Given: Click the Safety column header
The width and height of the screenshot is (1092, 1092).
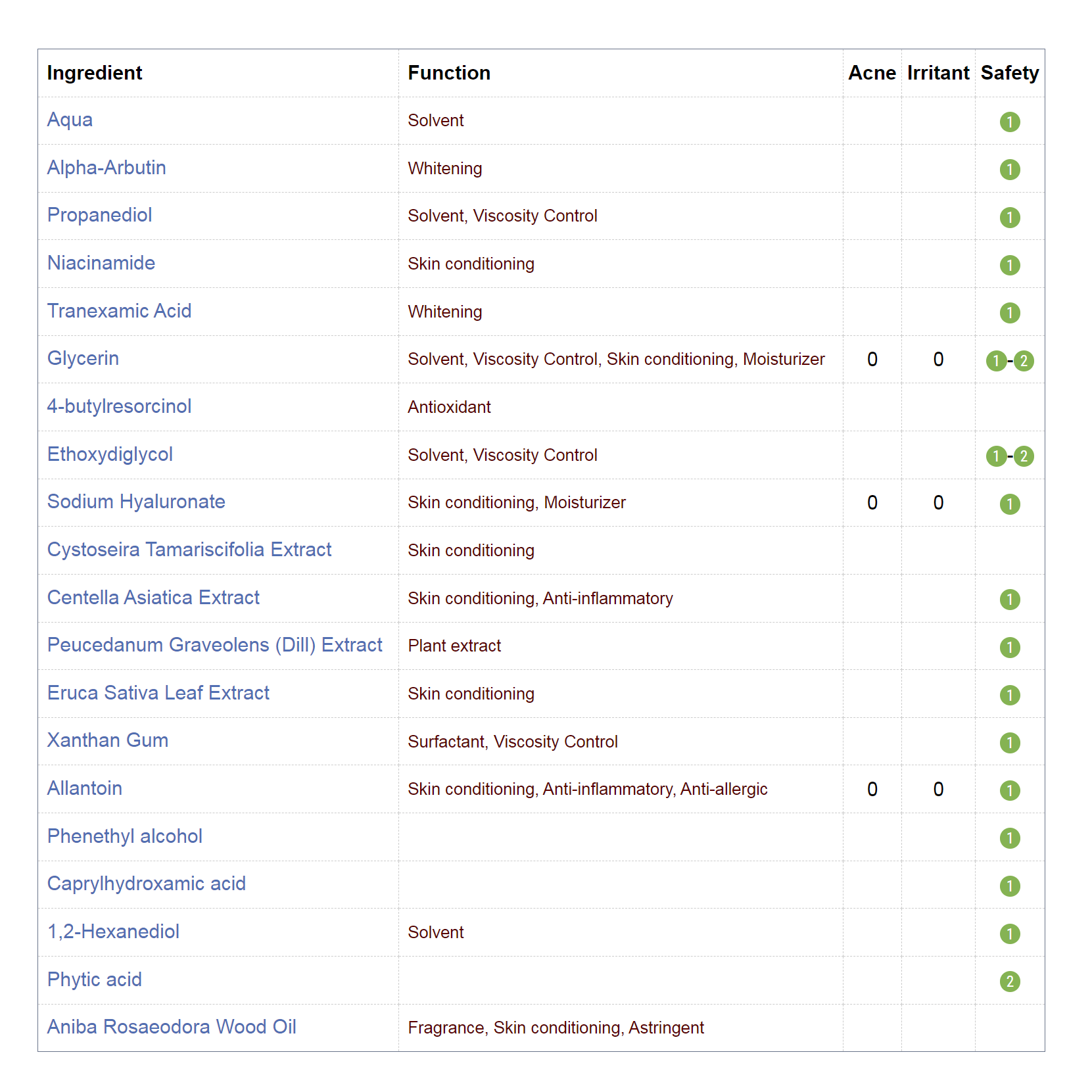Looking at the screenshot, I should click(1009, 73).
